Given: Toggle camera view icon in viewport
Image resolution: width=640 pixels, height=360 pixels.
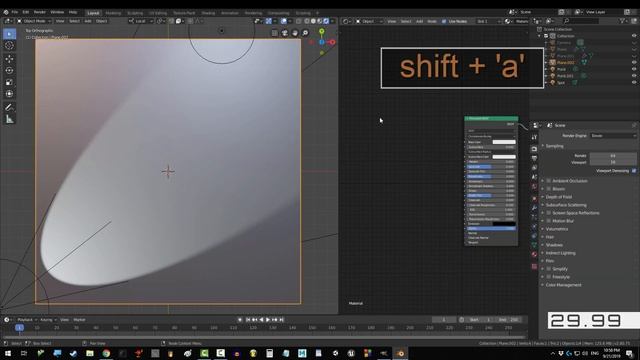Looking at the screenshot, I should tap(284, 33).
